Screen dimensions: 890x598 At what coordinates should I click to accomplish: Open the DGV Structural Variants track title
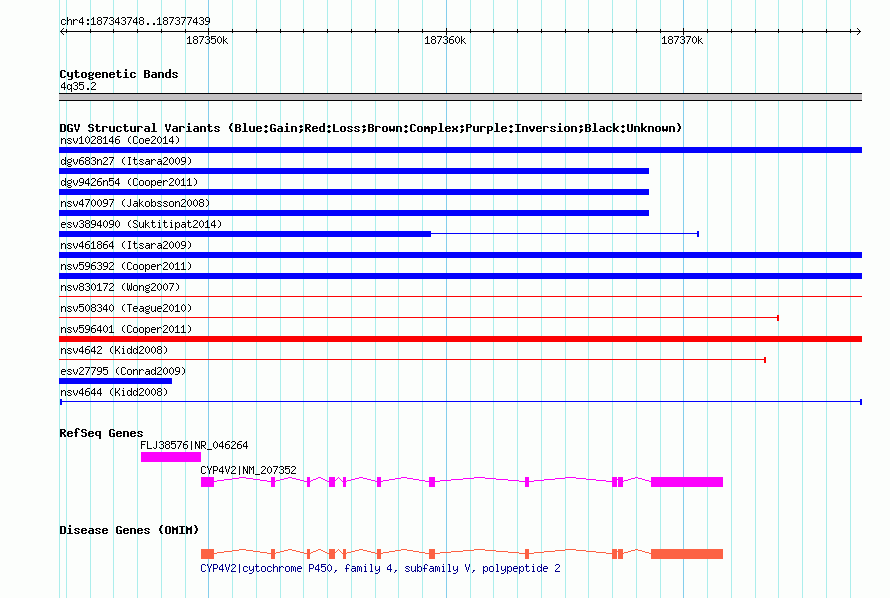[370, 128]
